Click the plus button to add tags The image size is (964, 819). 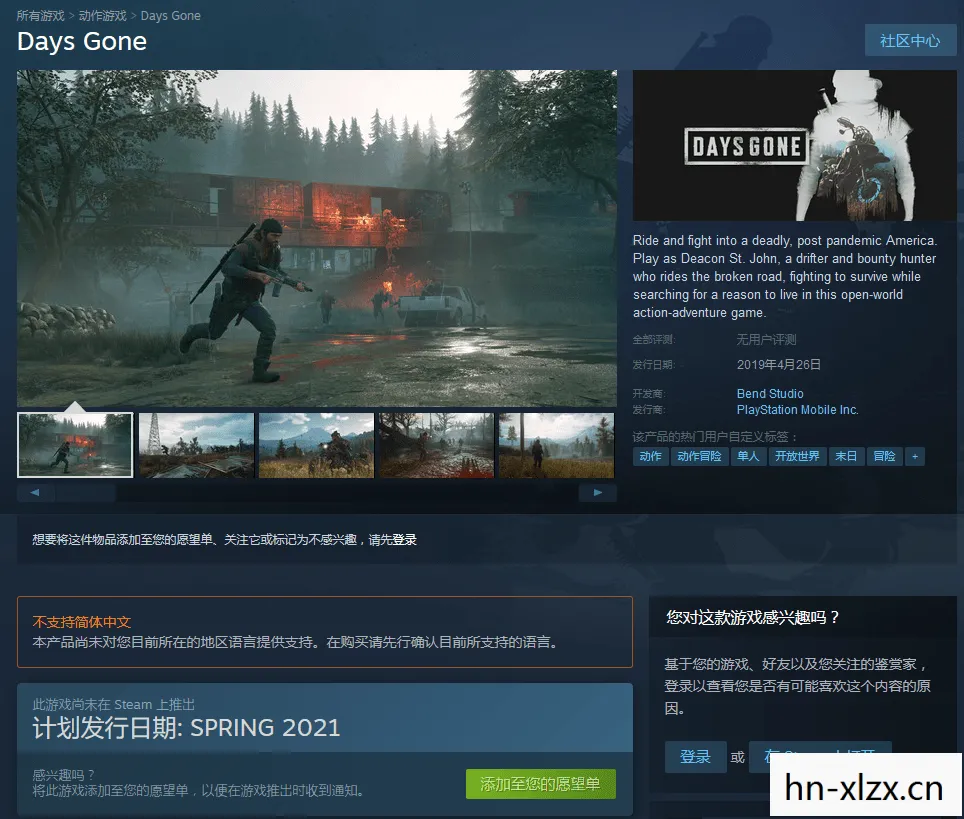[x=915, y=456]
